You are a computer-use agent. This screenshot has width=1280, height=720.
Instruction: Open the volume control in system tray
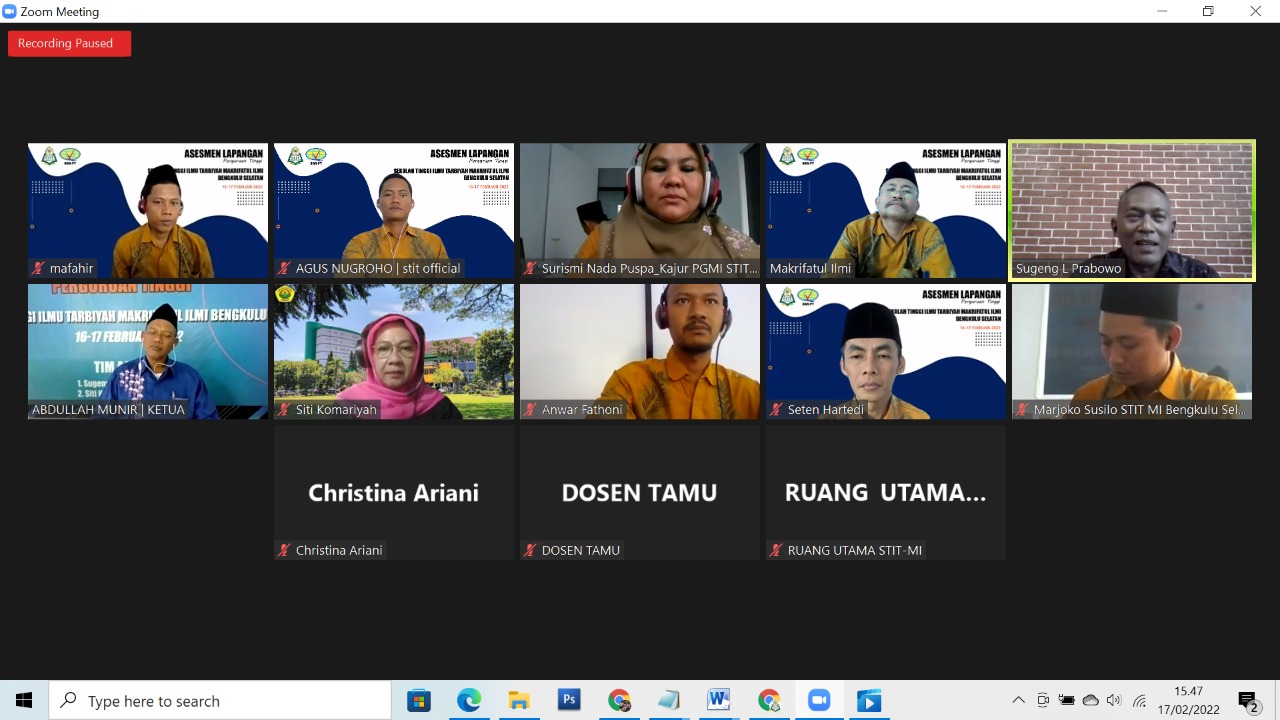click(1114, 701)
